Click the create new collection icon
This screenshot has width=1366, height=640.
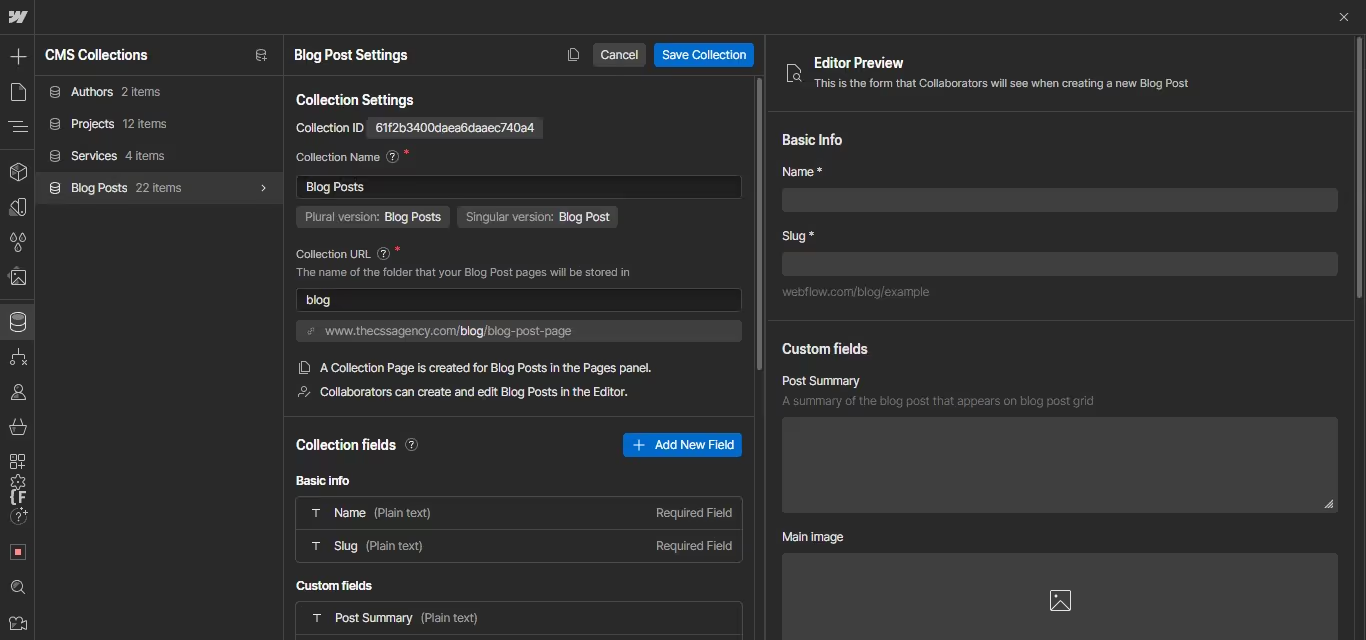[x=261, y=55]
